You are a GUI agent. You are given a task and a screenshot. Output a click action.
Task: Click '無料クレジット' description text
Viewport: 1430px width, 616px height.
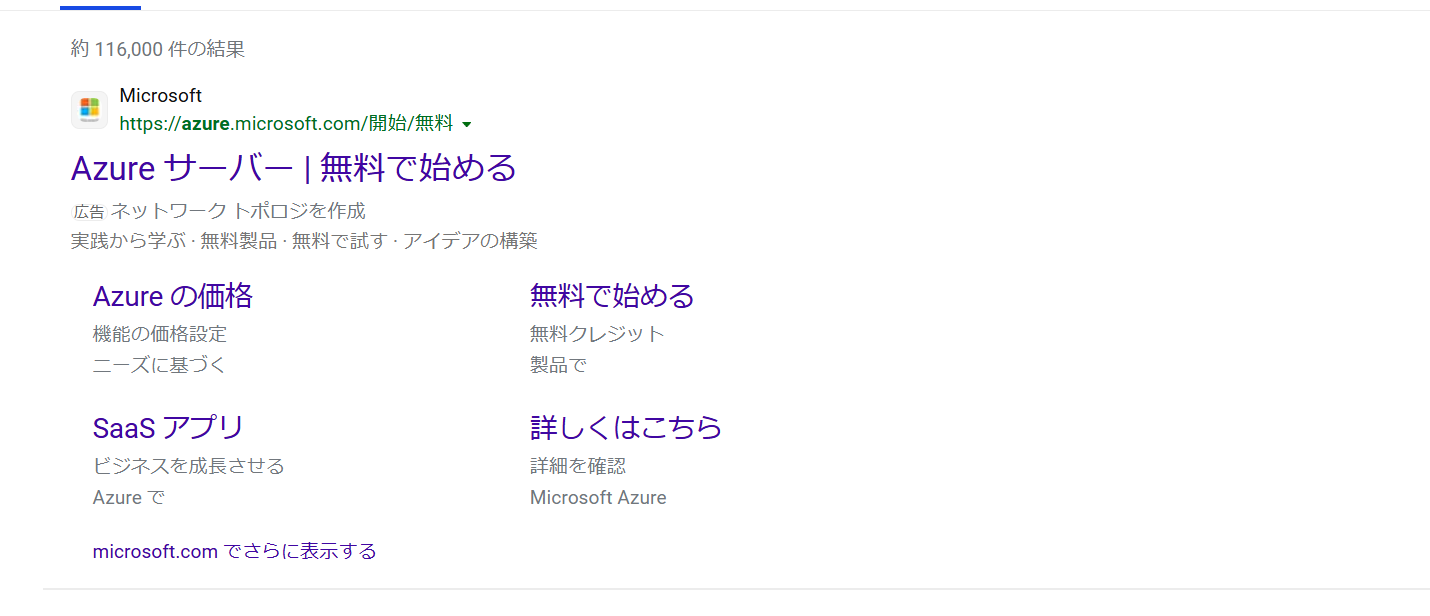(x=597, y=334)
